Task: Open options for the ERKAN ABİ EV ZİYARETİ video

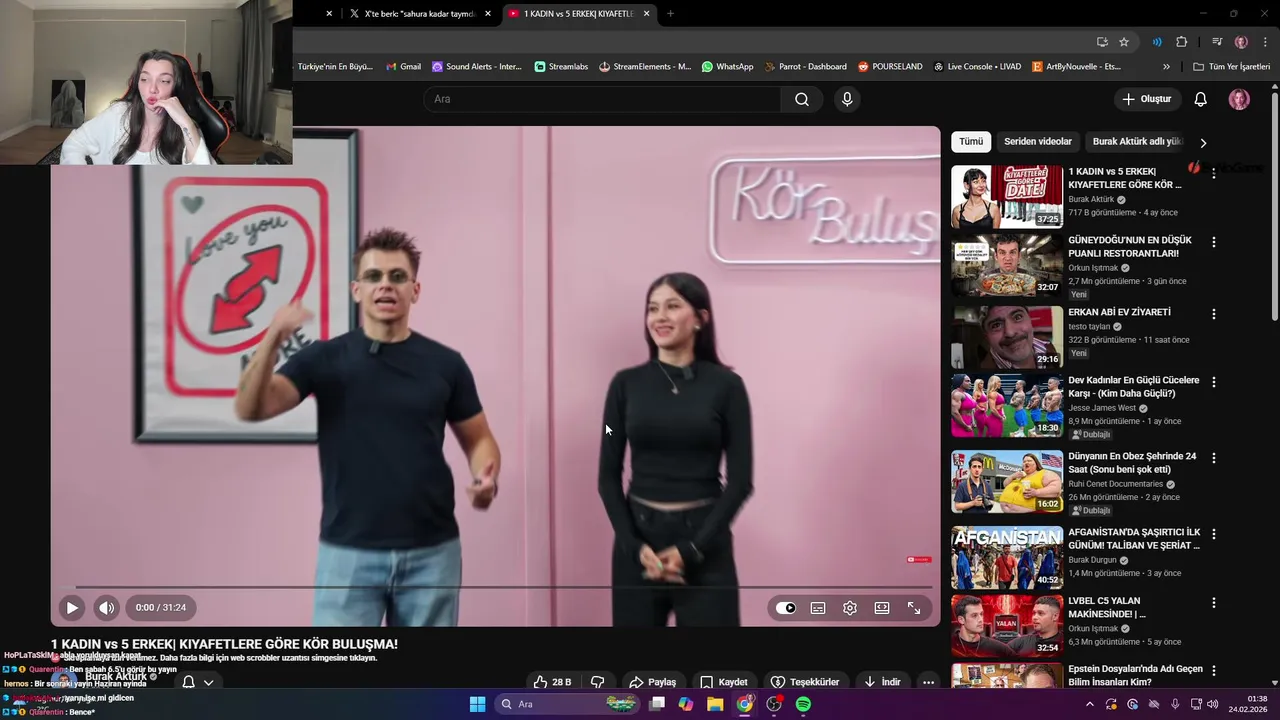Action: pos(1214,314)
